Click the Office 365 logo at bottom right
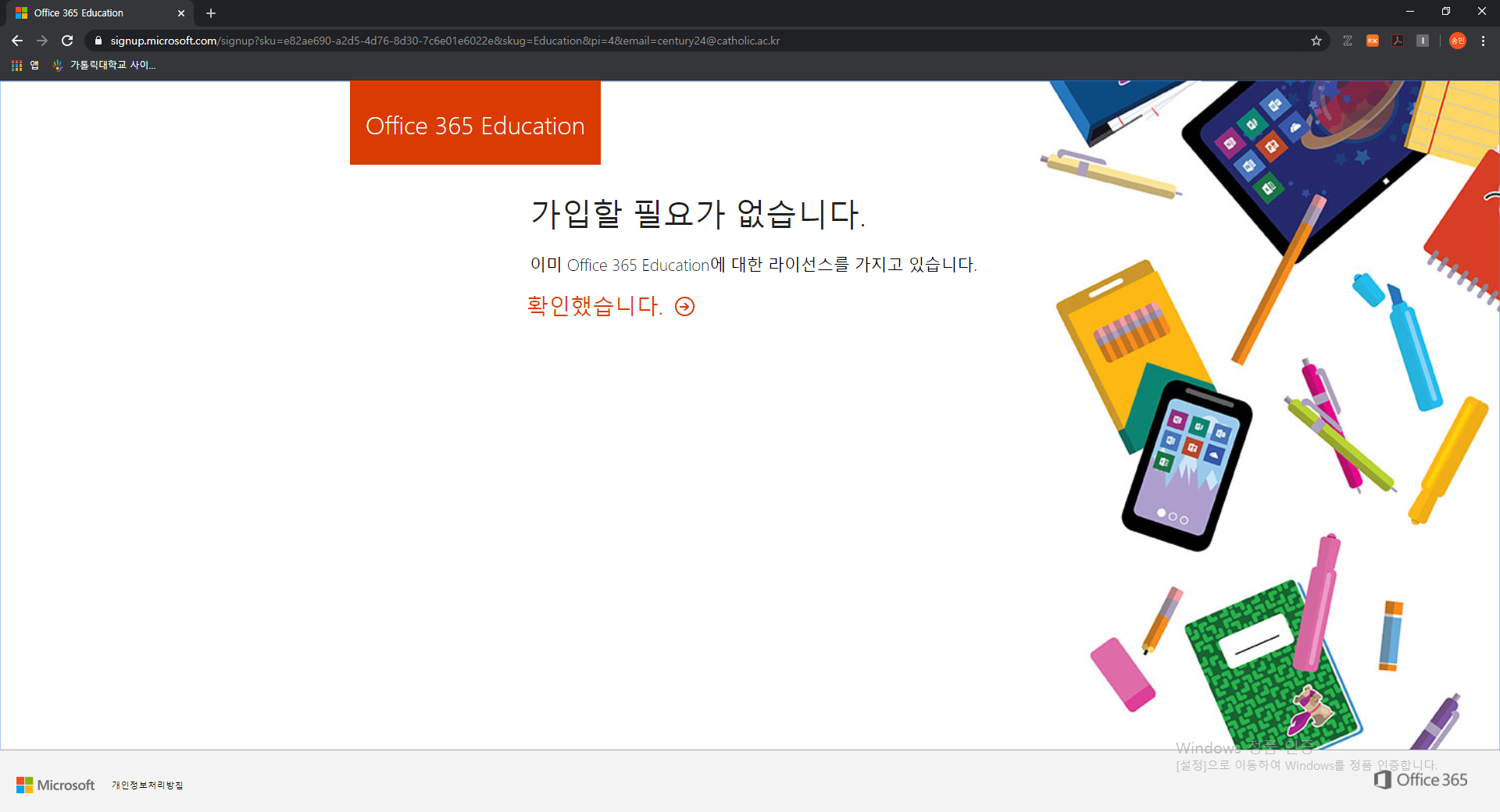The width and height of the screenshot is (1500, 812). (x=1420, y=779)
